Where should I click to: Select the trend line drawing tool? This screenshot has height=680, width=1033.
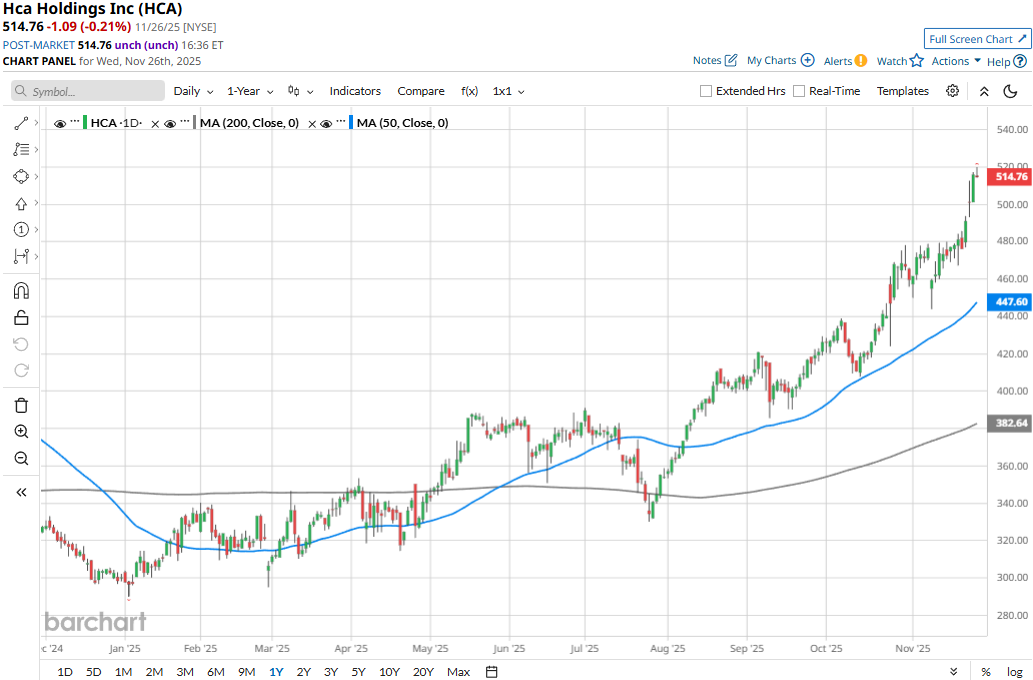coord(21,123)
